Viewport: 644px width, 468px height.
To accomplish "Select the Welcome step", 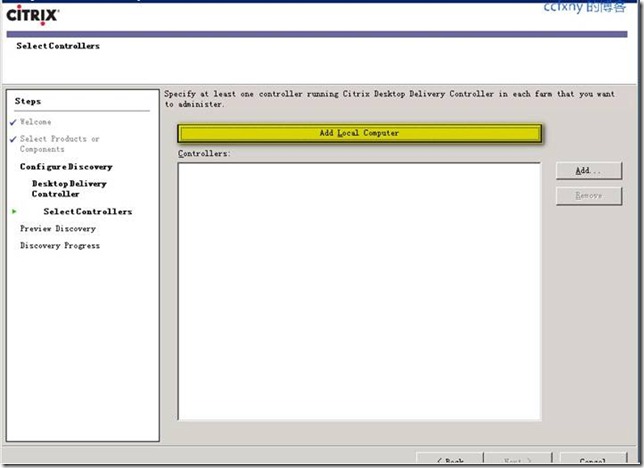I will click(x=36, y=122).
